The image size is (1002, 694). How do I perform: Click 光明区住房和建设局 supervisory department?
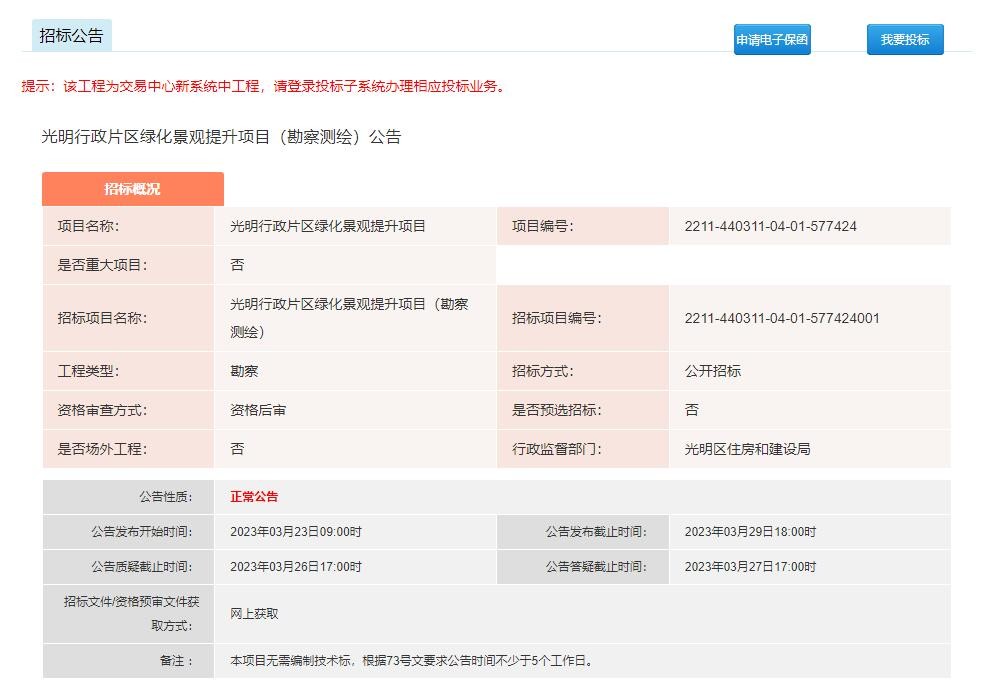747,449
